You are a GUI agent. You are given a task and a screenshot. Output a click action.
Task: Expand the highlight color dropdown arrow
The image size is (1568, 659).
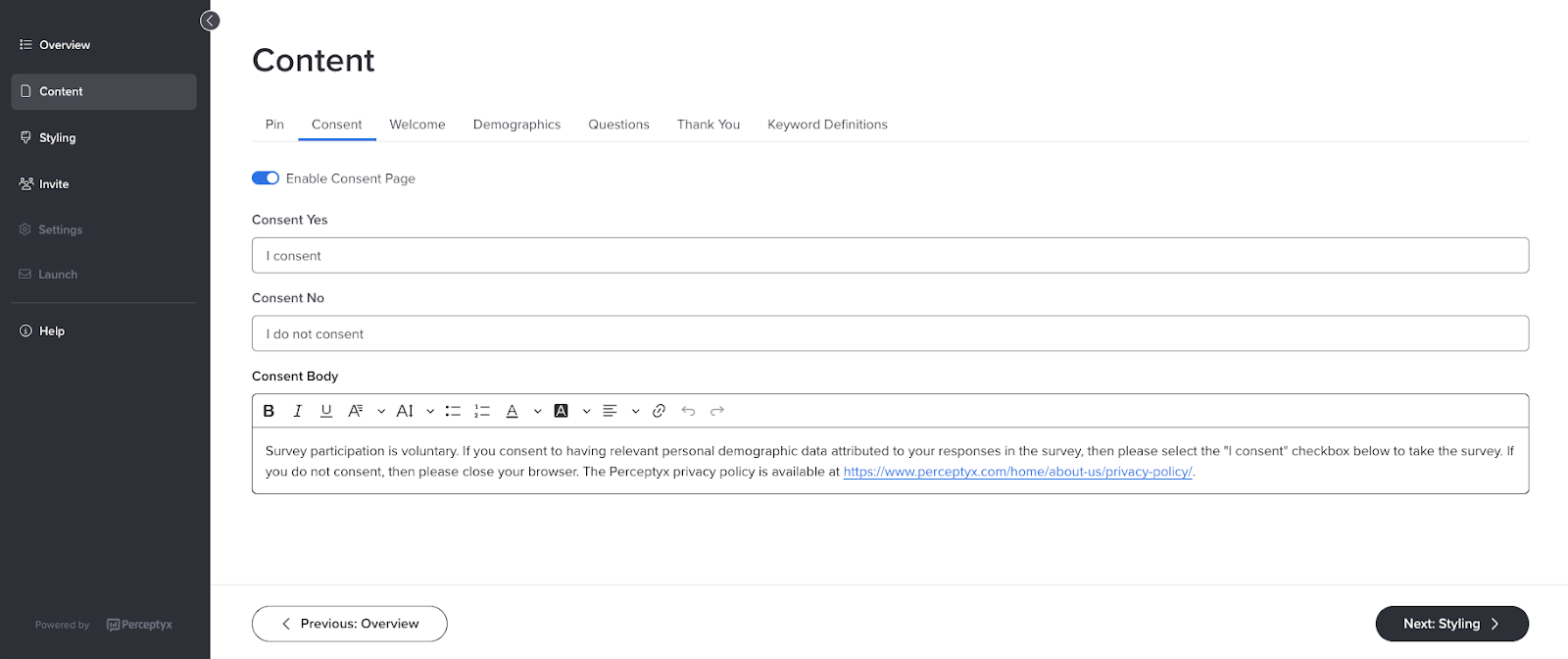coord(586,411)
